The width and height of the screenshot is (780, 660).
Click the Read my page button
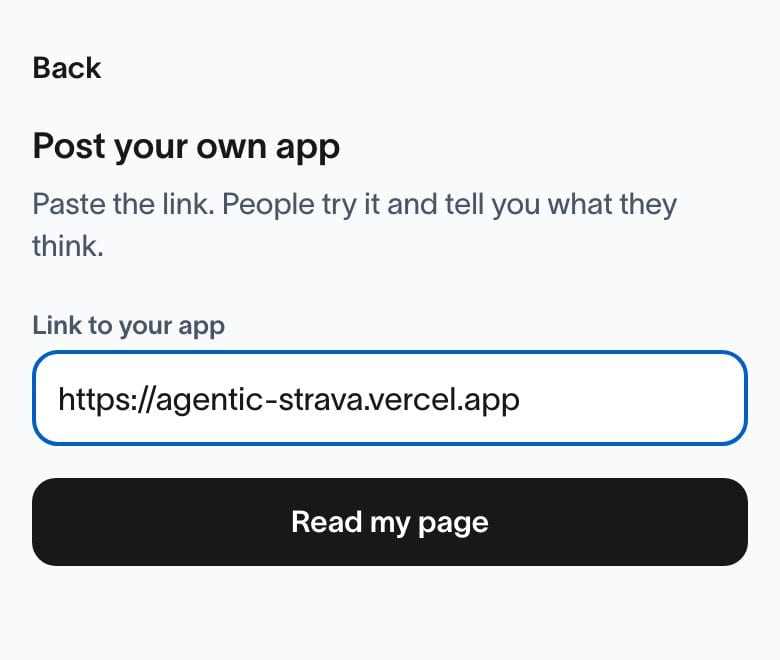tap(390, 522)
